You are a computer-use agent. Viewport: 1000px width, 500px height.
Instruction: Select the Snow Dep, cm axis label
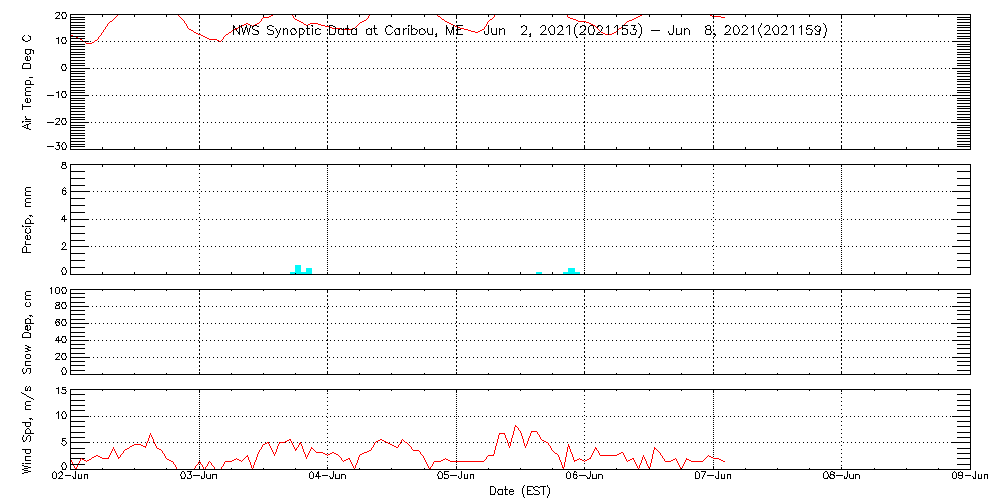(x=28, y=332)
